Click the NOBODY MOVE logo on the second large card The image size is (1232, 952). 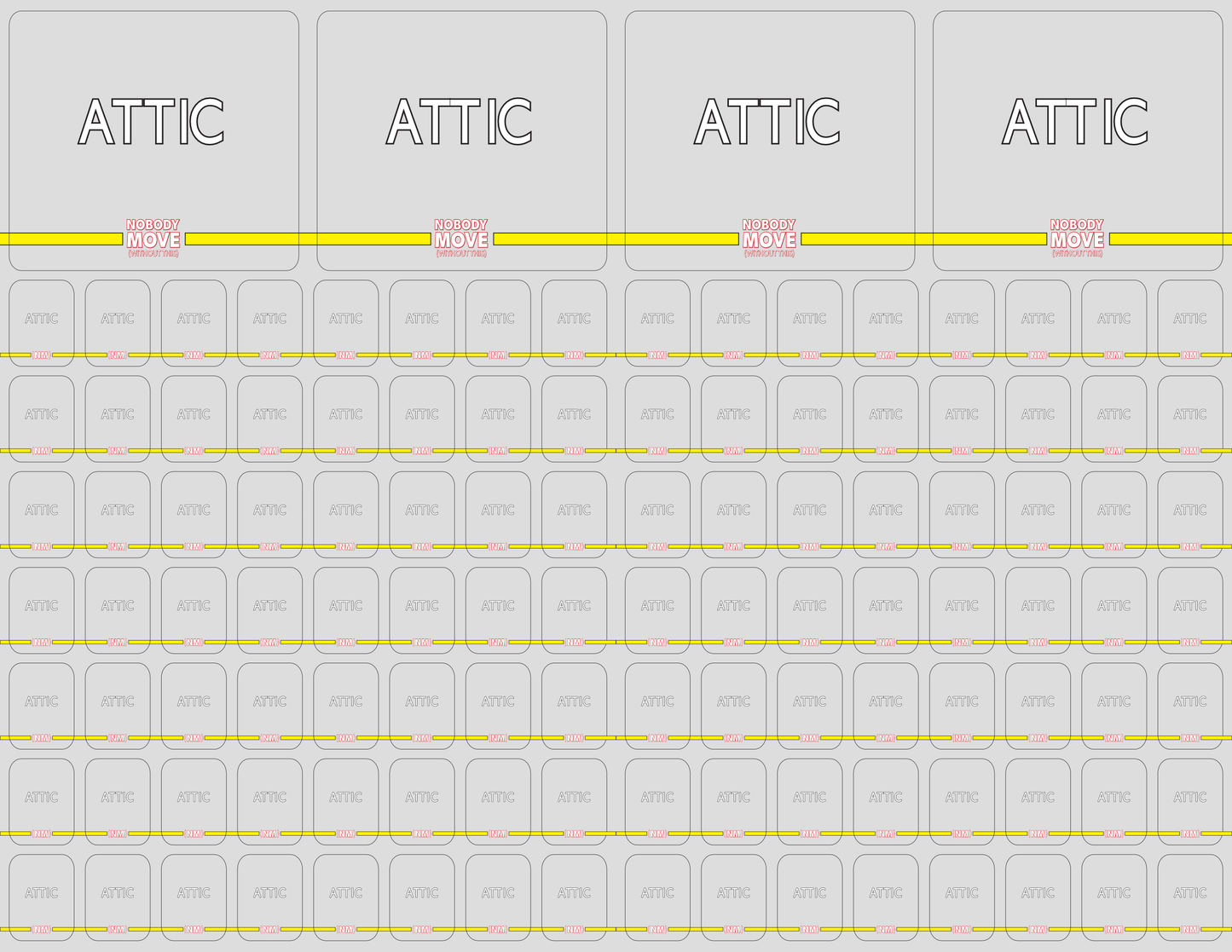tap(461, 238)
